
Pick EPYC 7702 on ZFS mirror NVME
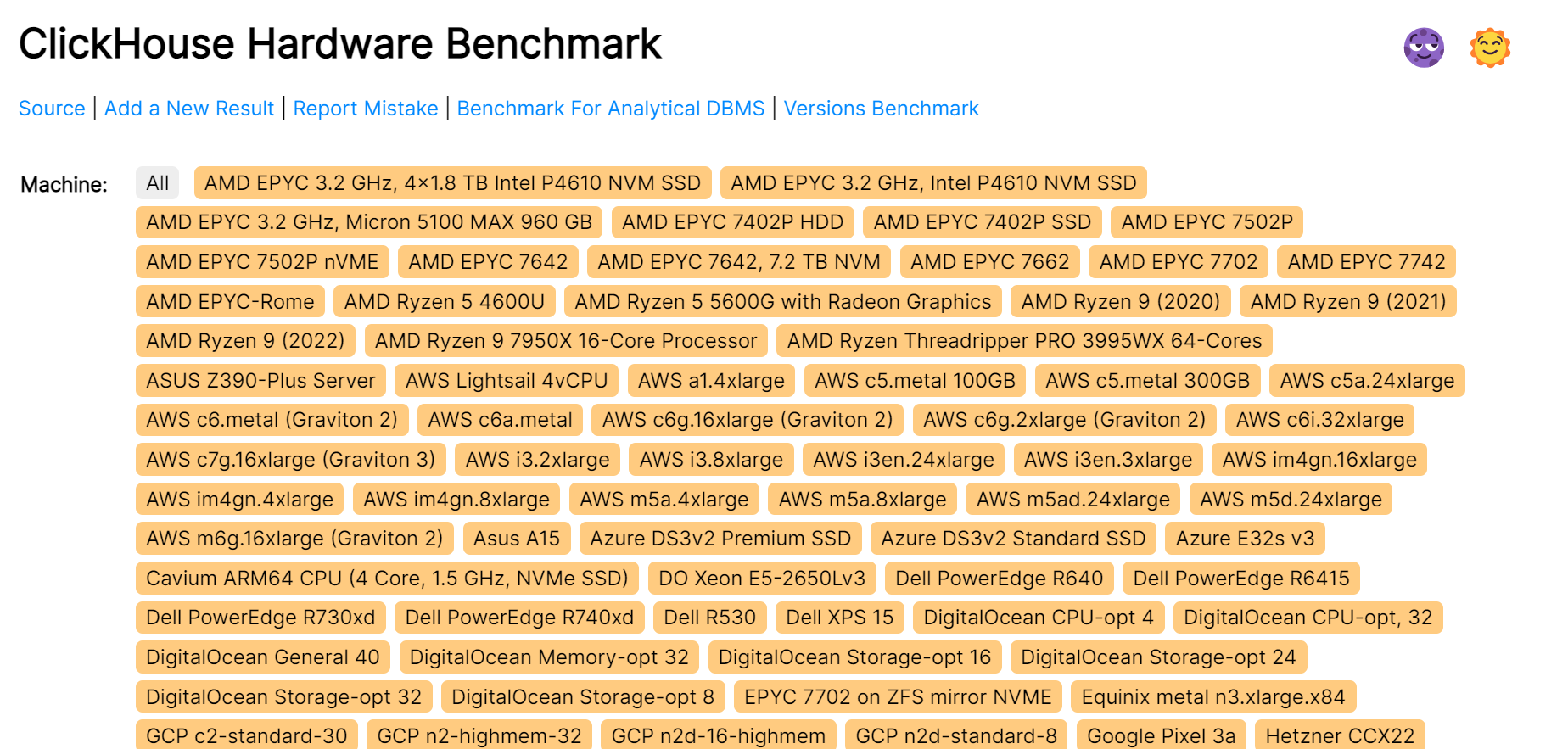point(899,697)
